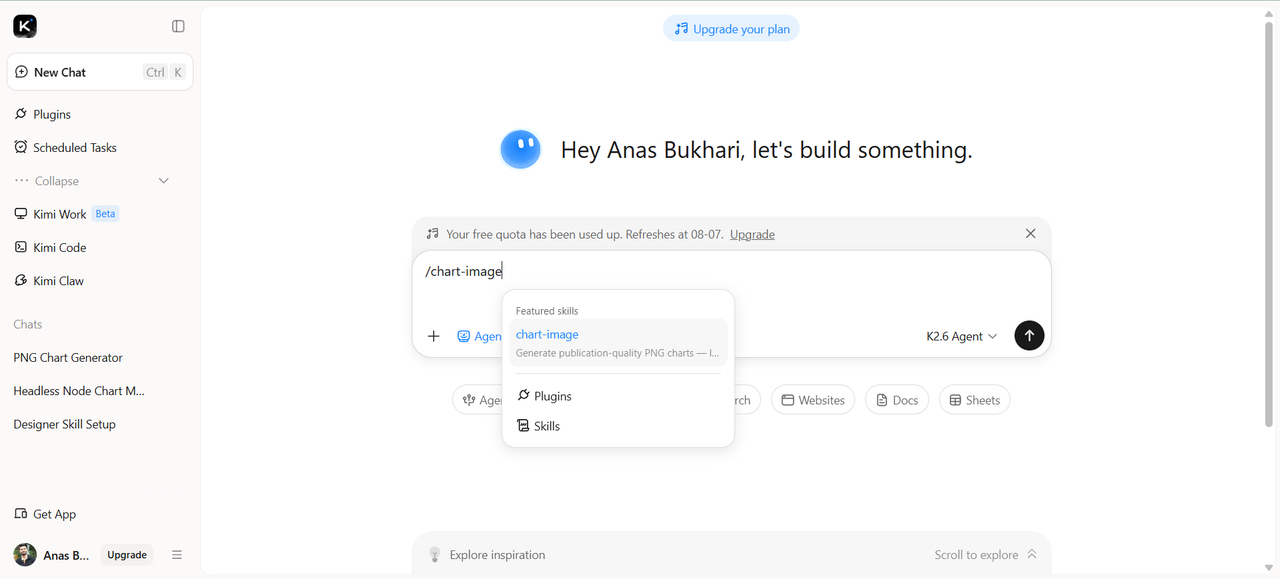
Task: Open the K2.6 Agent model dropdown
Action: [x=962, y=336]
